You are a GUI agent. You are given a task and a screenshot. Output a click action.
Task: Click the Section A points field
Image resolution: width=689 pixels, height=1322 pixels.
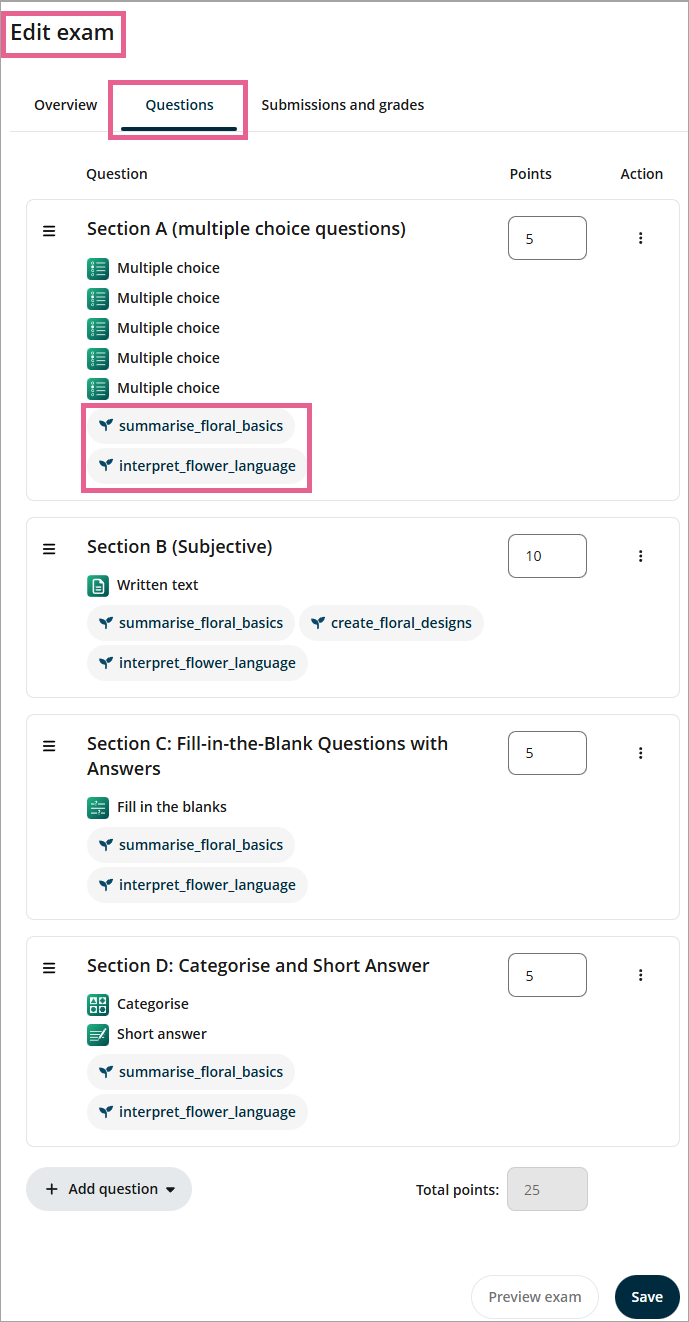click(547, 238)
